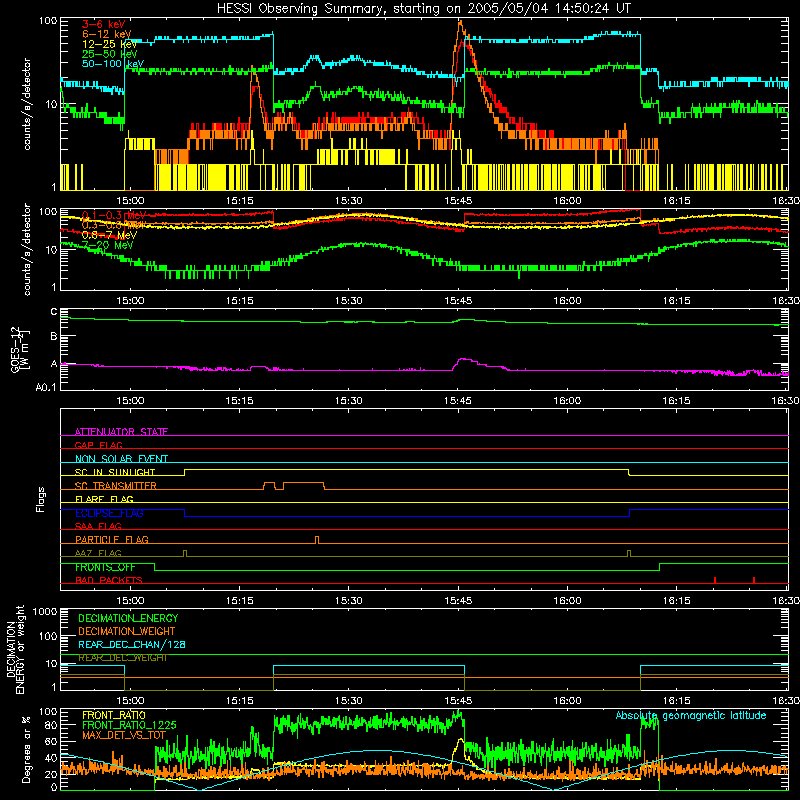Screen dimensions: 800x800
Task: Click the '6-12 keV' legend label
Action: pos(107,34)
